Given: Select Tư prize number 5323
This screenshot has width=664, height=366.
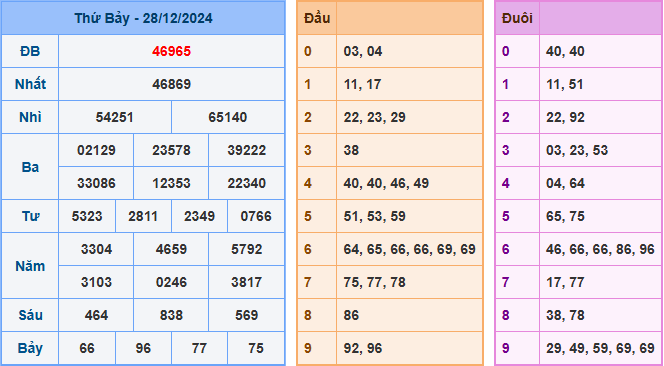Looking at the screenshot, I should click(87, 216).
